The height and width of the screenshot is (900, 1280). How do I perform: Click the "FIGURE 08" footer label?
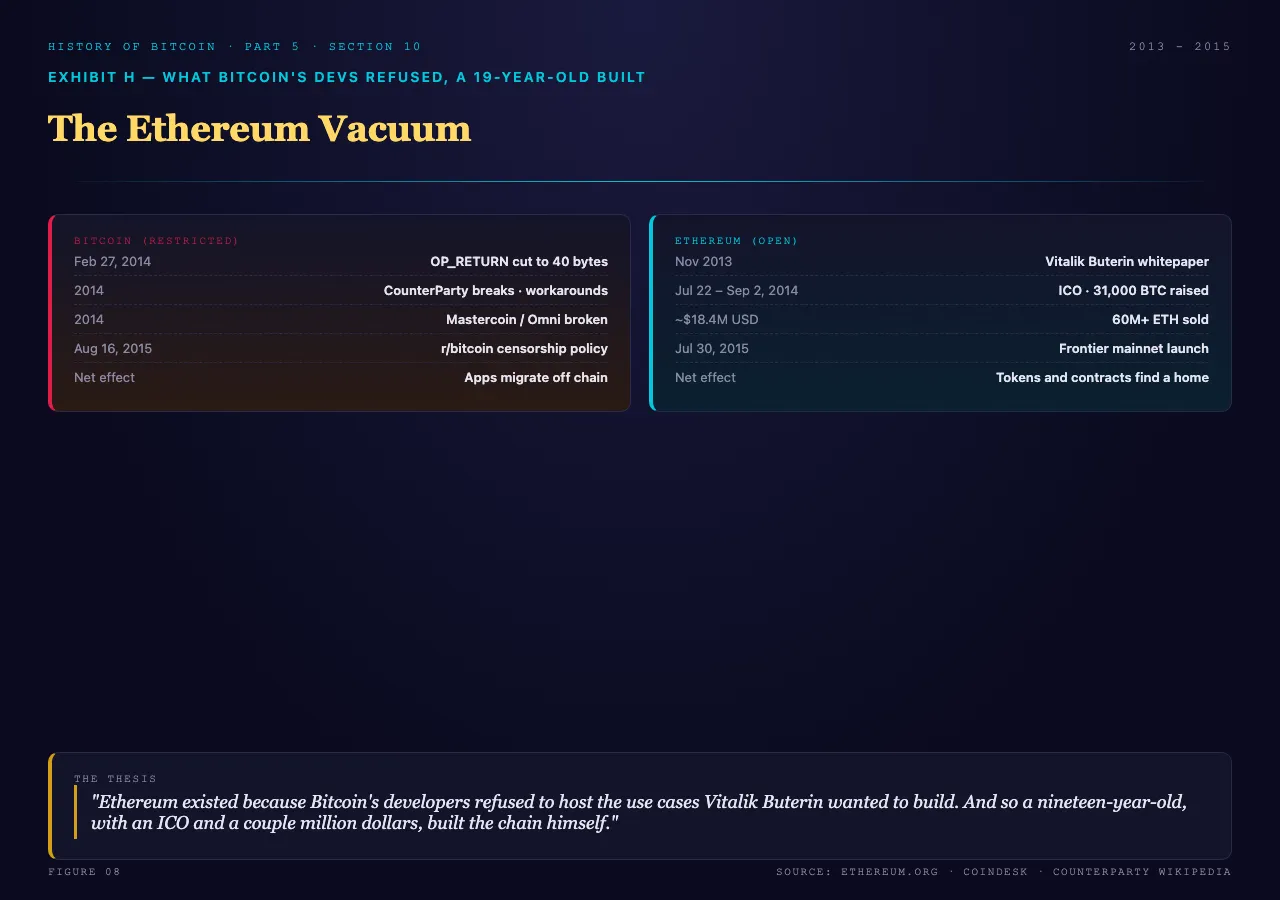(84, 872)
